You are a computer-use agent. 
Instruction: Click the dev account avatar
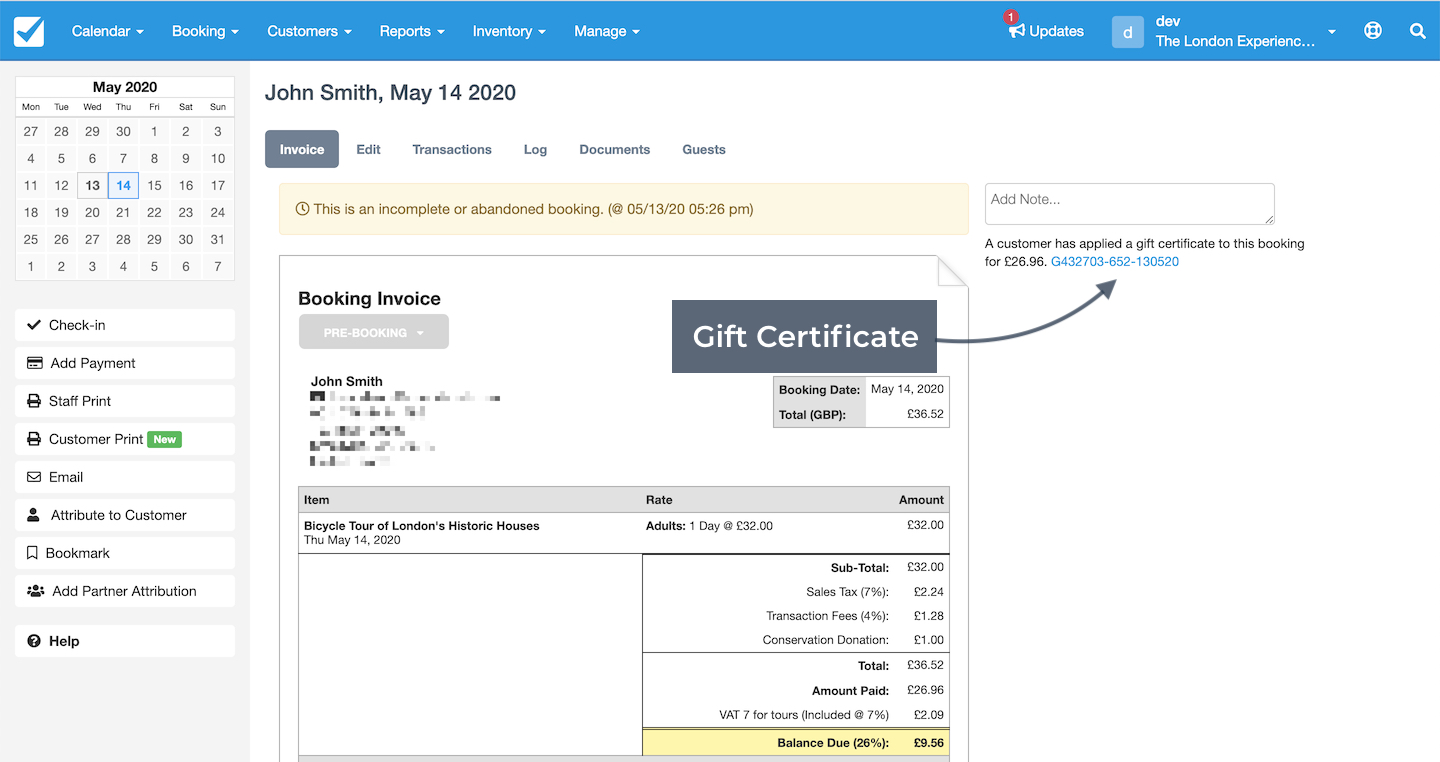(1127, 31)
